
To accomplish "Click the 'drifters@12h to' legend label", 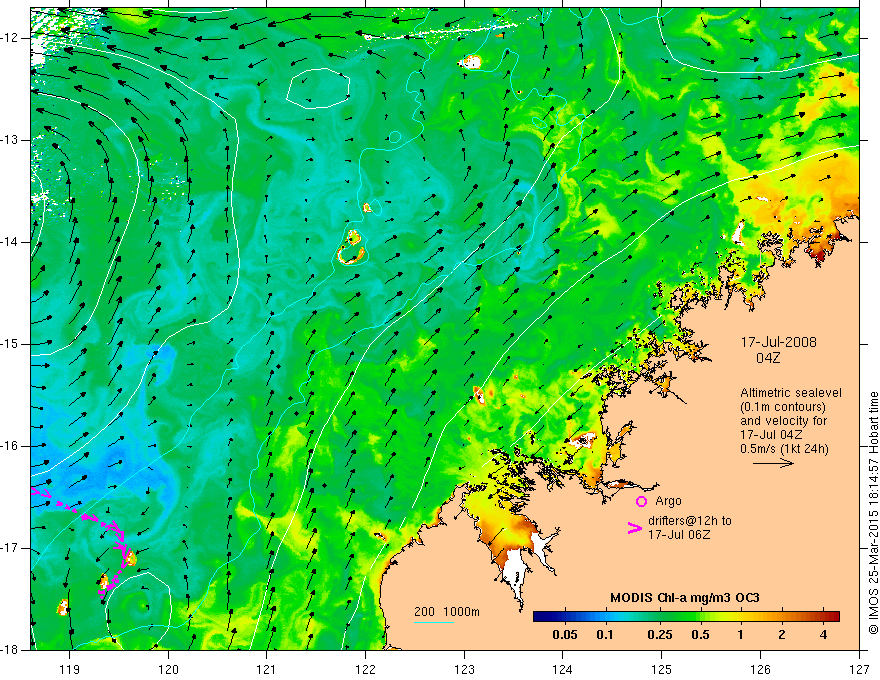I will point(690,521).
